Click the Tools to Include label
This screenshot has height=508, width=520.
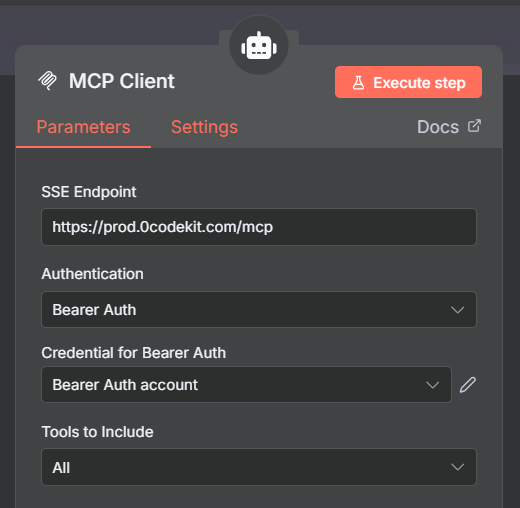click(97, 432)
